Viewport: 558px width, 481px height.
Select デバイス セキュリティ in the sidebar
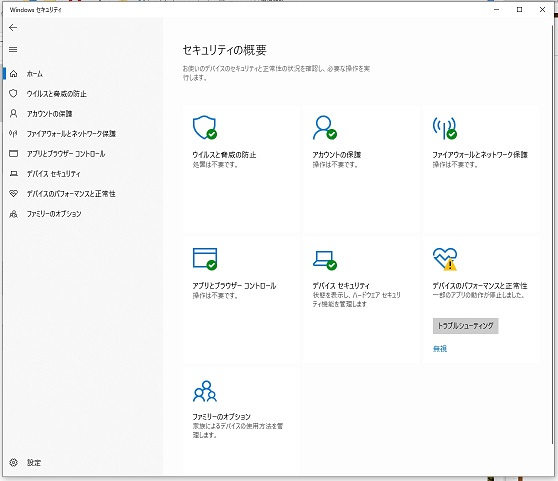point(53,174)
